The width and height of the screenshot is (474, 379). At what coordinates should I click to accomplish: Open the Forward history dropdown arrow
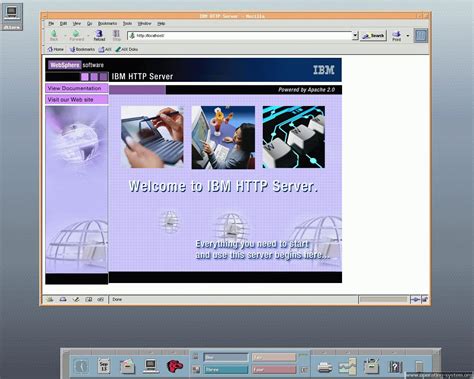click(88, 35)
